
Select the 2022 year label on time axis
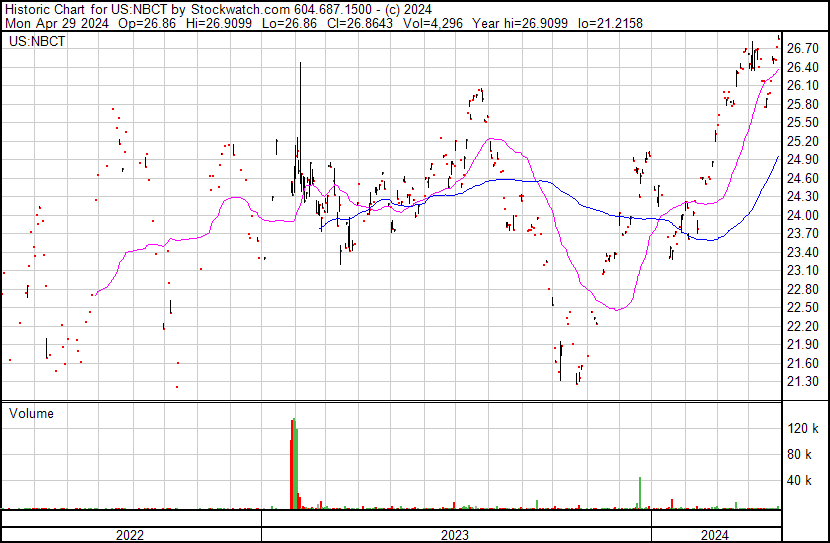click(x=130, y=535)
